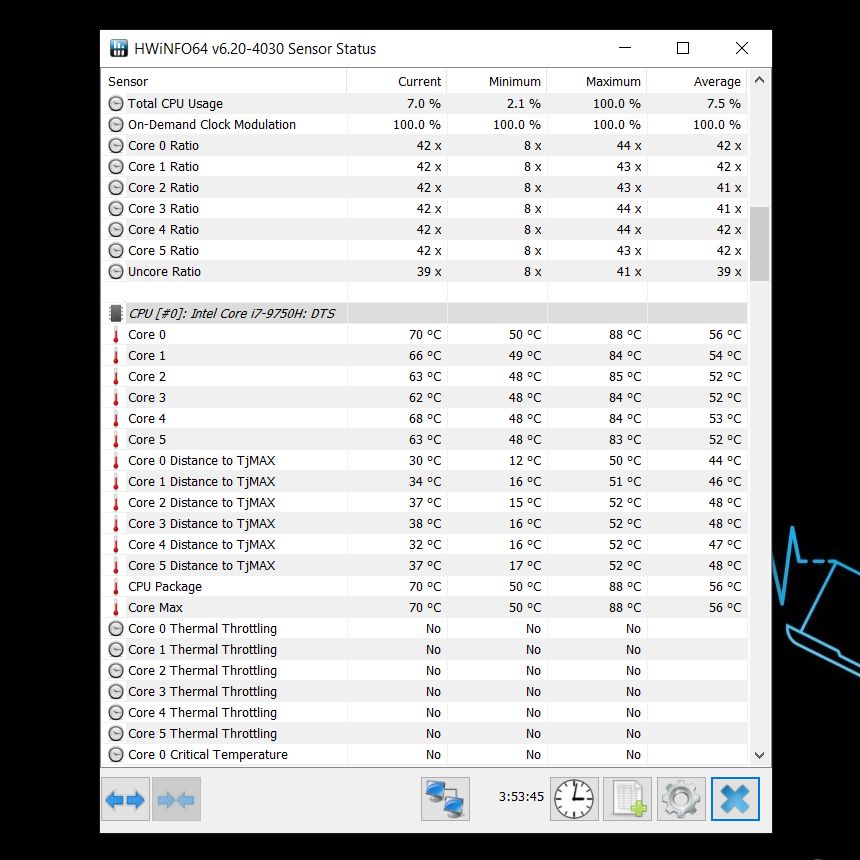The image size is (860, 860).
Task: Select the Core 1 Ratio label
Action: (163, 167)
